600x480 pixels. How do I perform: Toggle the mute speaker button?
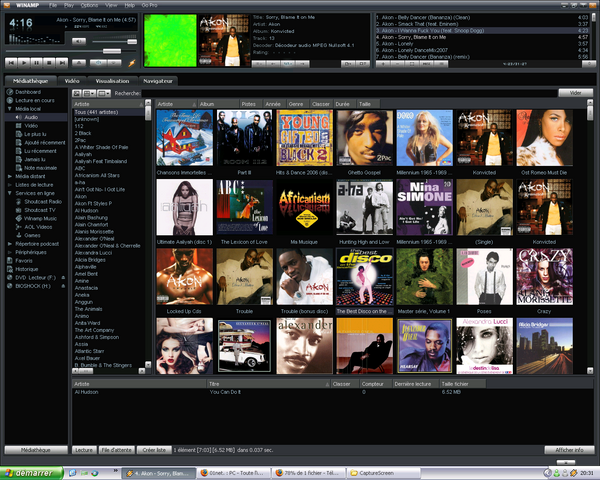point(79,41)
